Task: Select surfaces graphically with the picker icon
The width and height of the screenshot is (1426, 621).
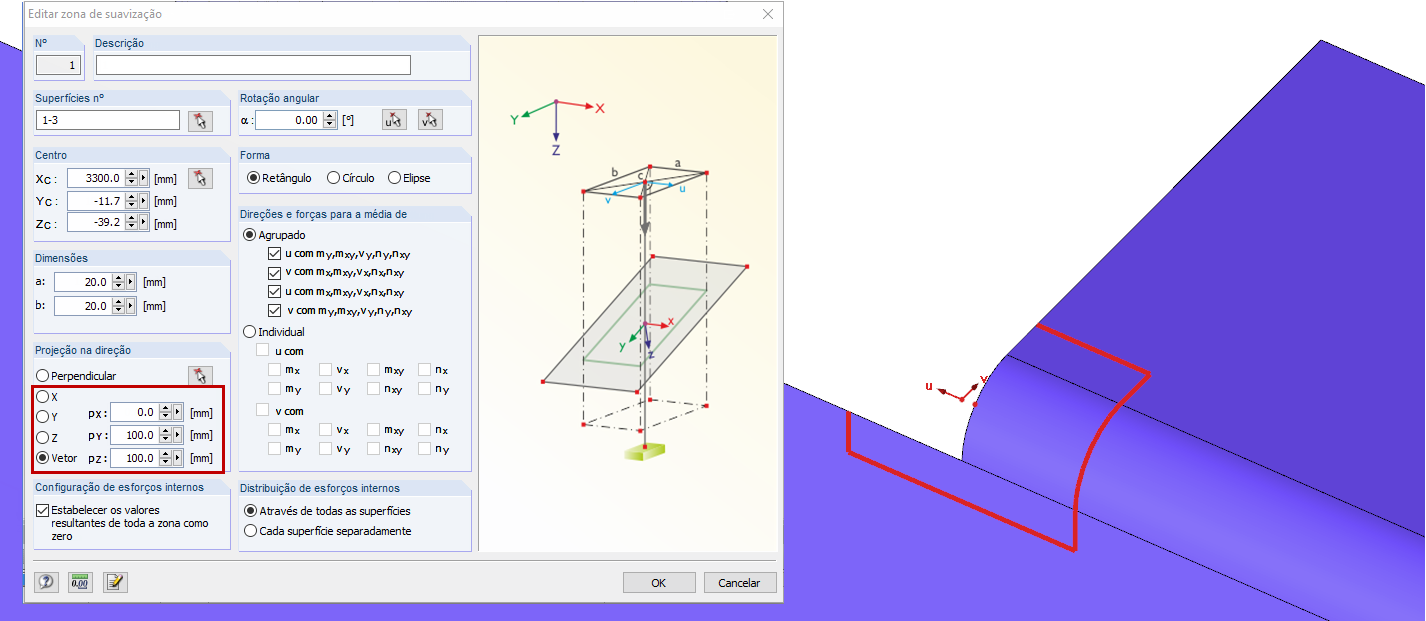Action: [x=199, y=119]
